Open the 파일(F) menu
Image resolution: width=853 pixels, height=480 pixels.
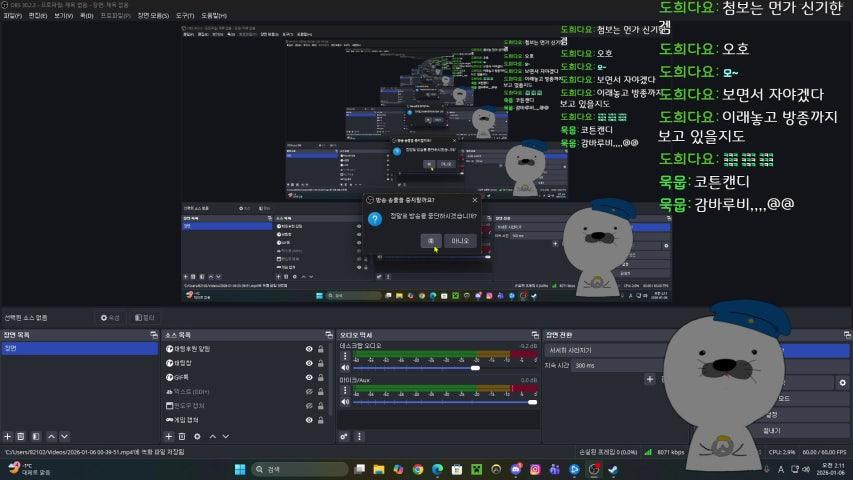[x=12, y=16]
